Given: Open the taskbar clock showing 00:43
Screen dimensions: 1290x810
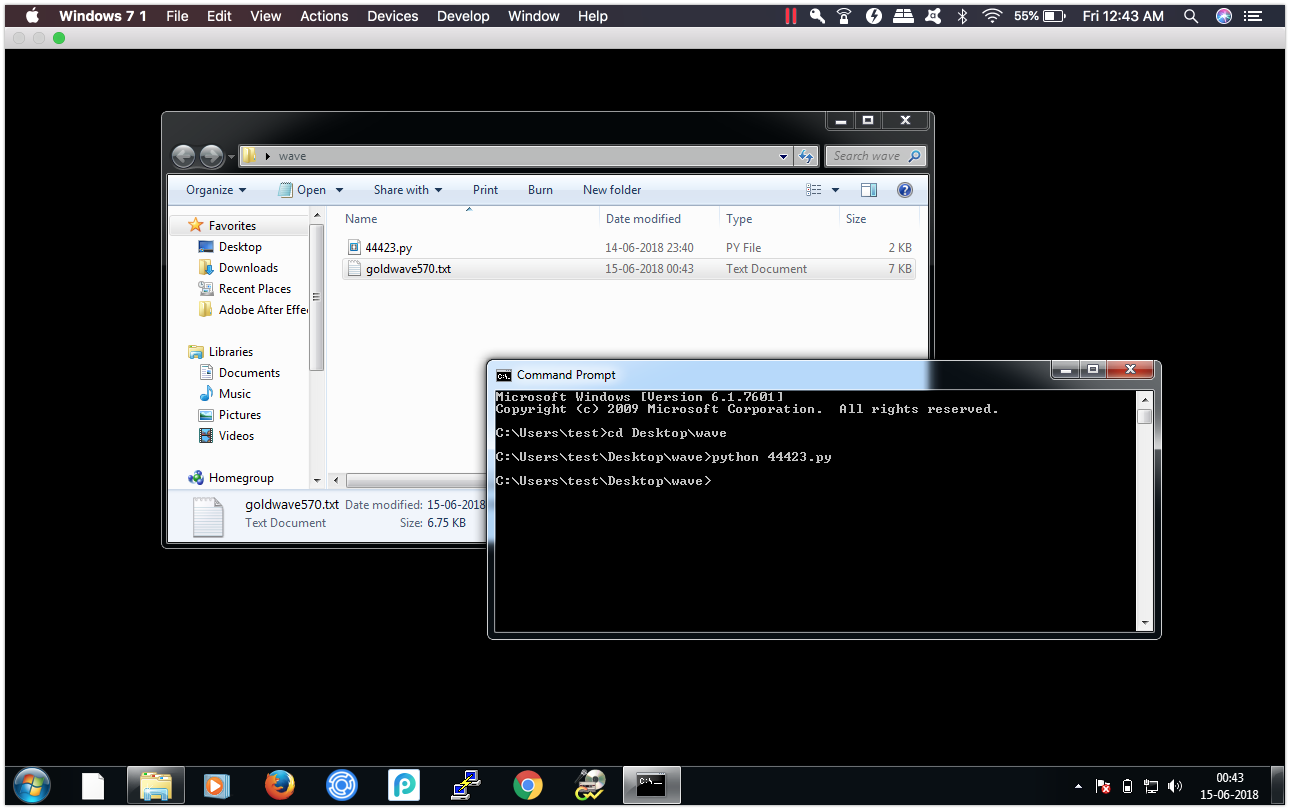Looking at the screenshot, I should tap(1230, 785).
